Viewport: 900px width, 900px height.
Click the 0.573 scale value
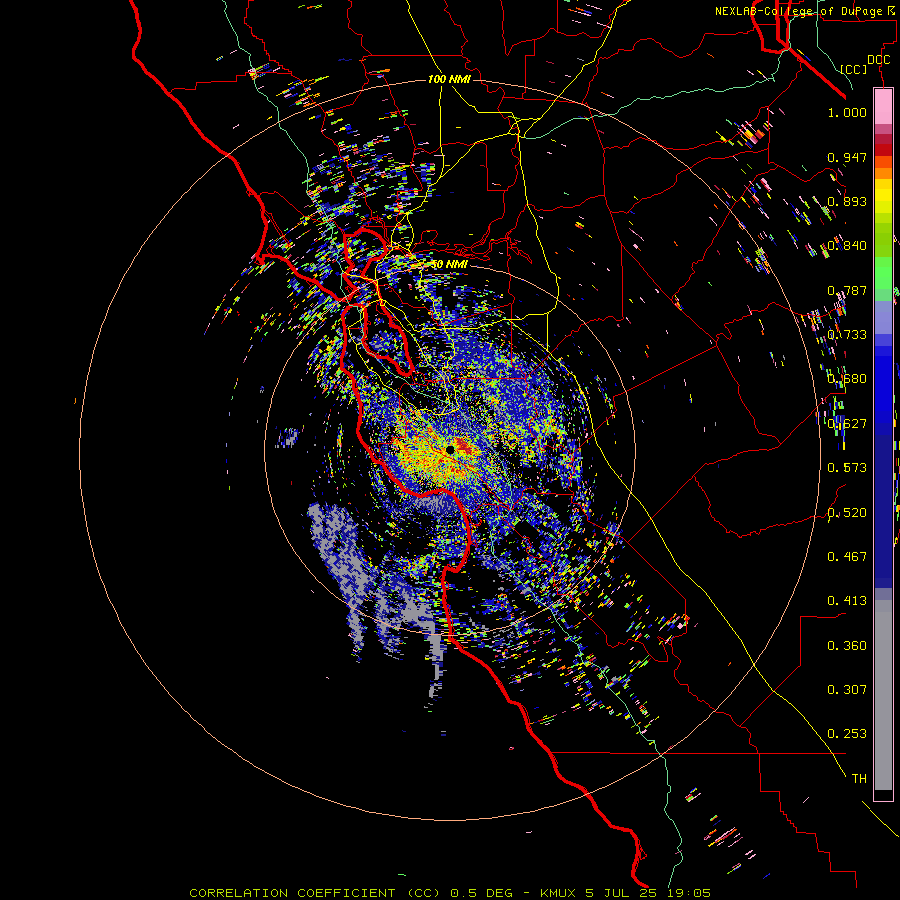(x=847, y=468)
